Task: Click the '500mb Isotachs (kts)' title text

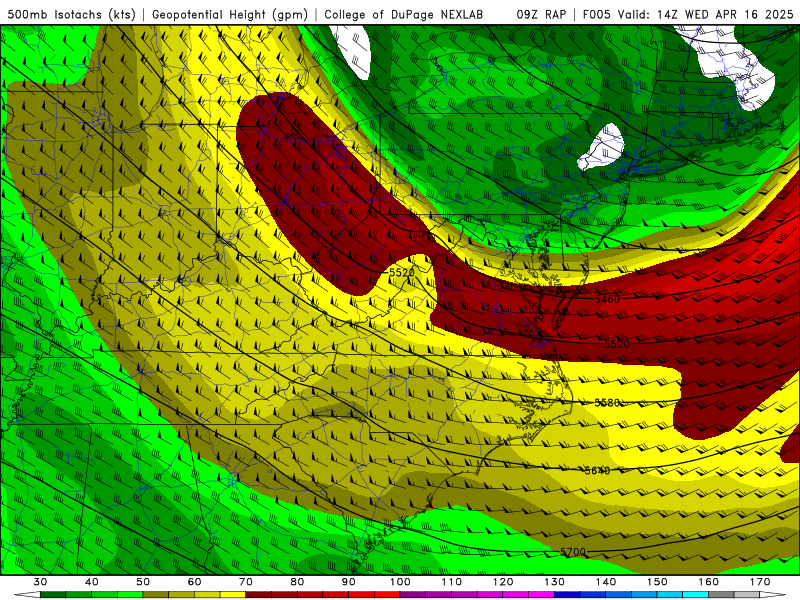Action: tap(71, 14)
